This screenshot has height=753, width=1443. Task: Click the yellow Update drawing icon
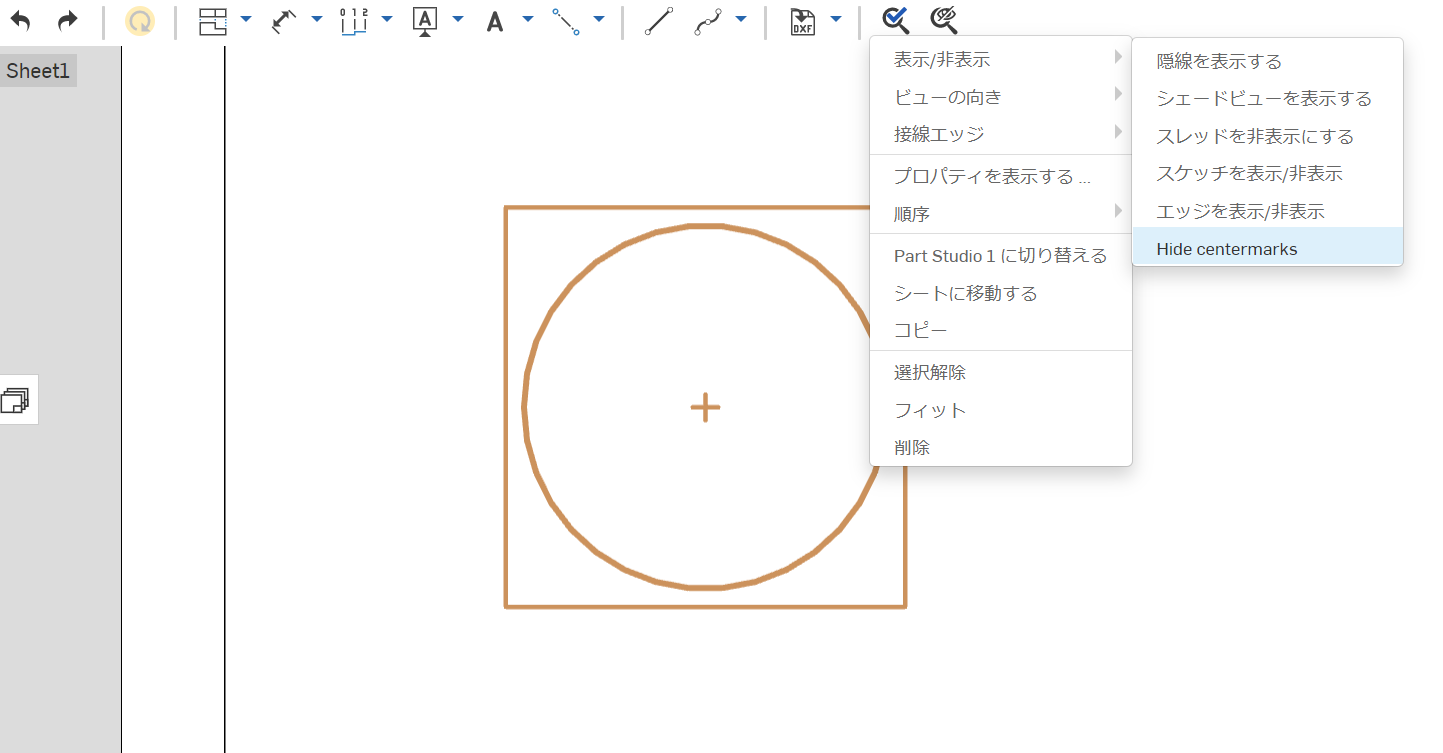(140, 21)
